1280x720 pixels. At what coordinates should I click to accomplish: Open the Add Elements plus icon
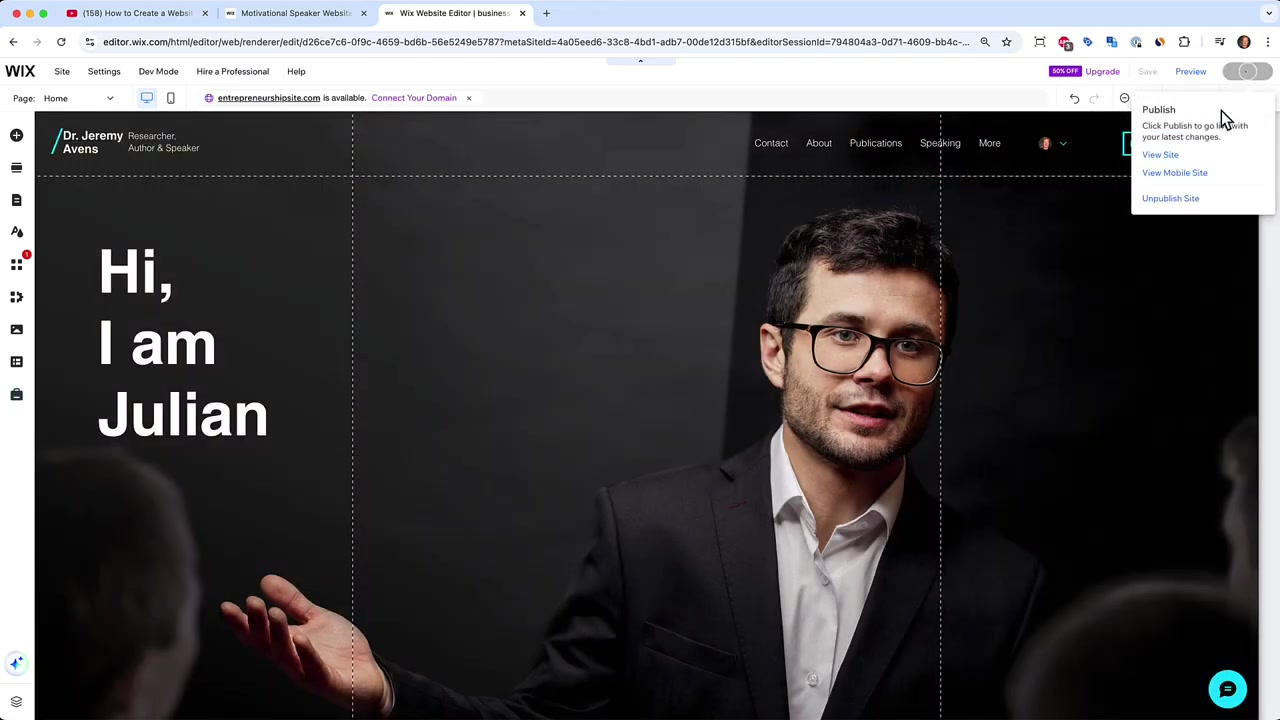pyautogui.click(x=16, y=135)
